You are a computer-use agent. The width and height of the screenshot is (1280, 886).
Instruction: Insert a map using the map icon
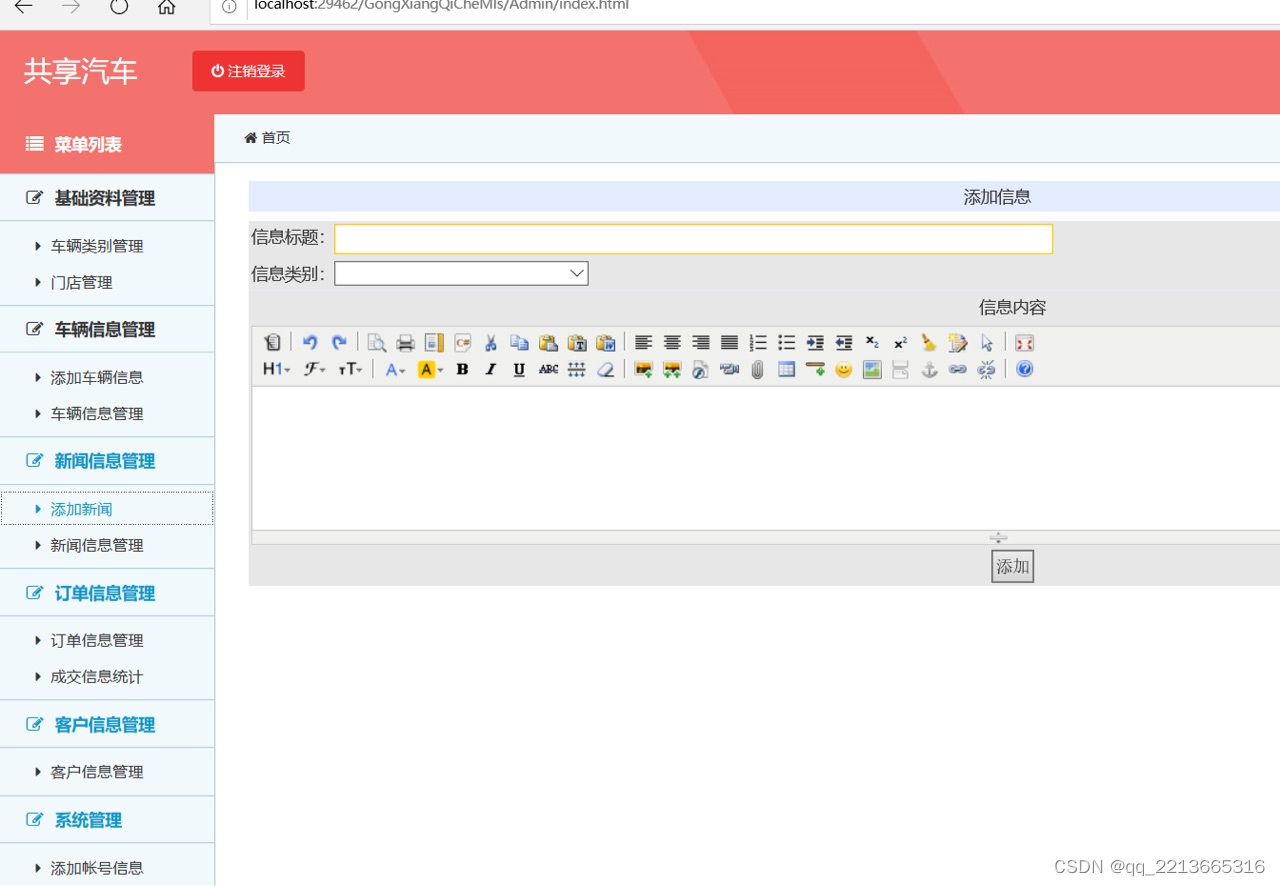coord(872,369)
